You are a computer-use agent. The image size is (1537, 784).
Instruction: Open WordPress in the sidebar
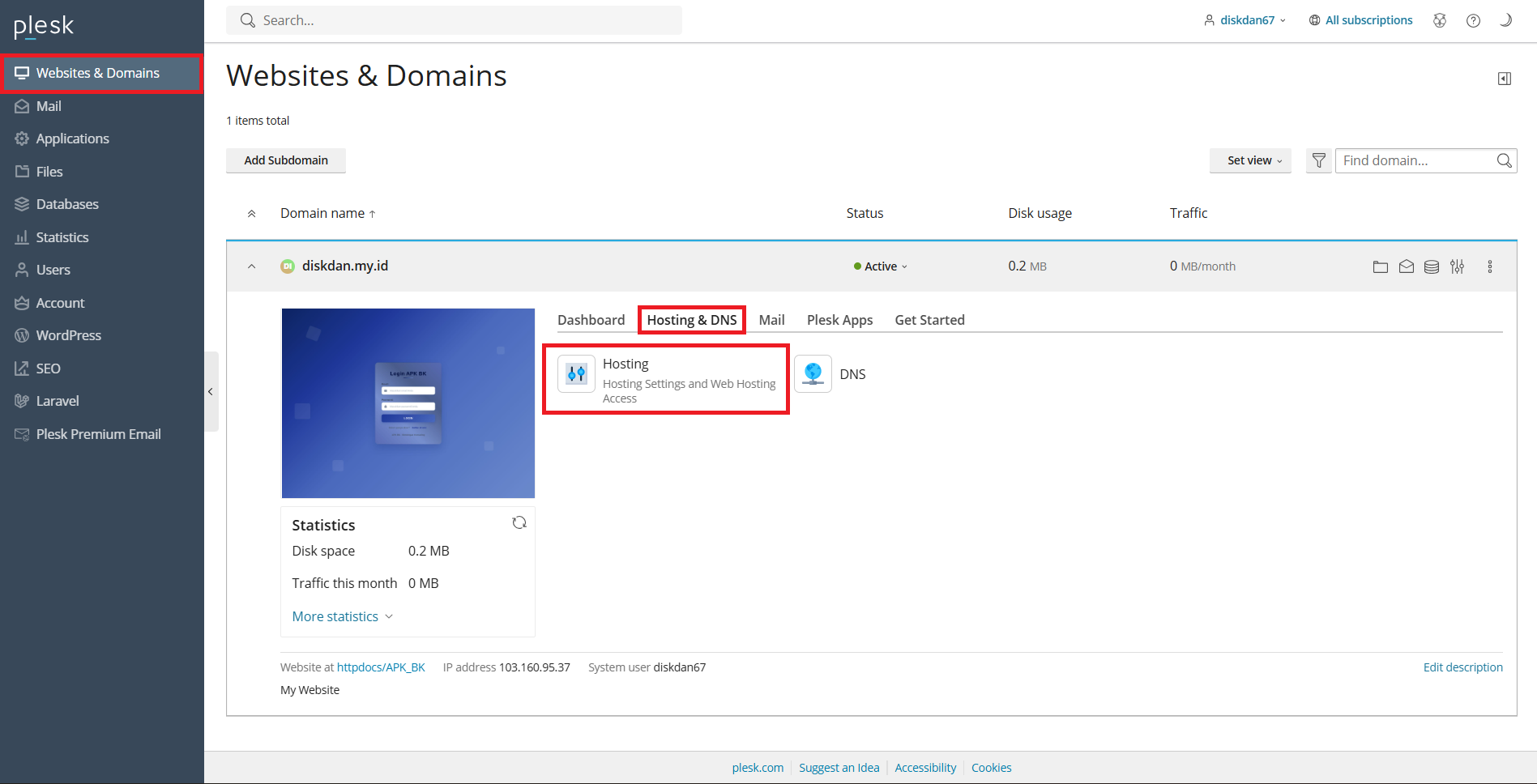click(x=69, y=335)
